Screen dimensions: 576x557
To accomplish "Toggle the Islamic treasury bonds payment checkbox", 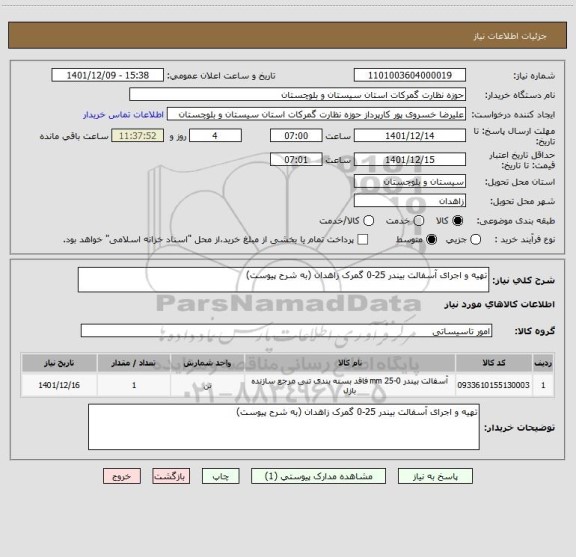I will pos(363,240).
